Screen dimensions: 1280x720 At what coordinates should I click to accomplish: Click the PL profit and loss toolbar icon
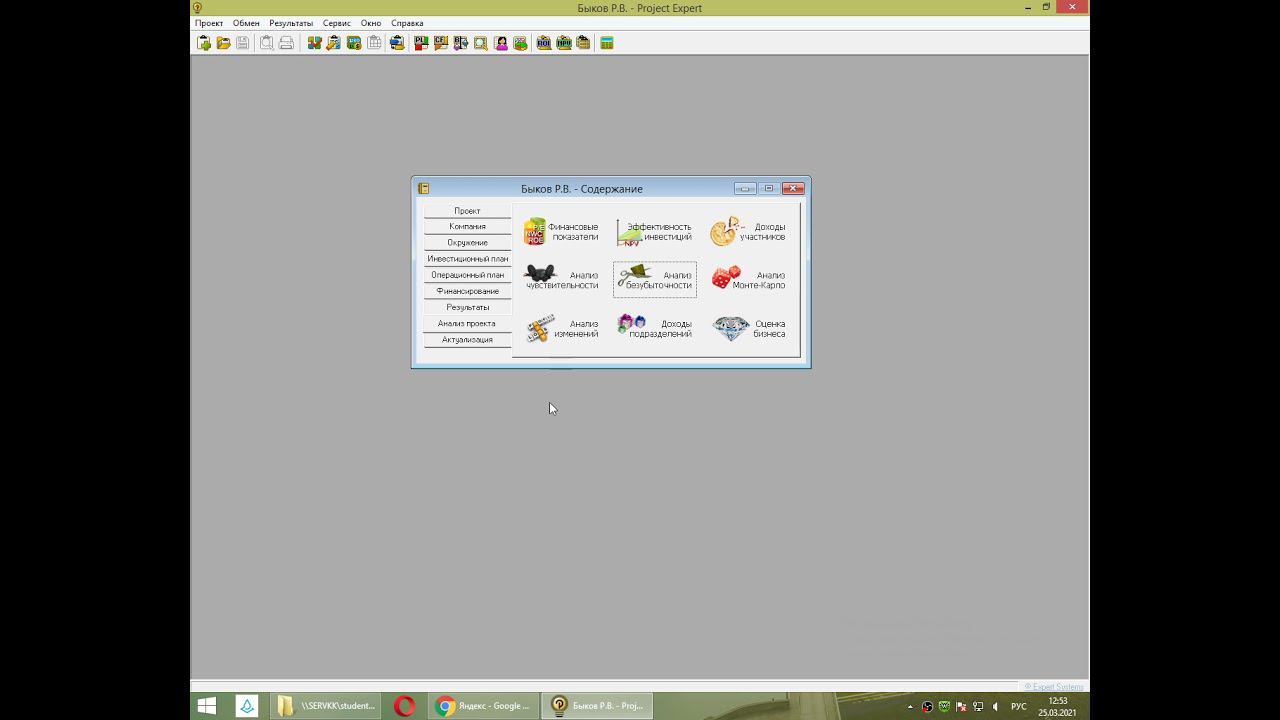421,43
